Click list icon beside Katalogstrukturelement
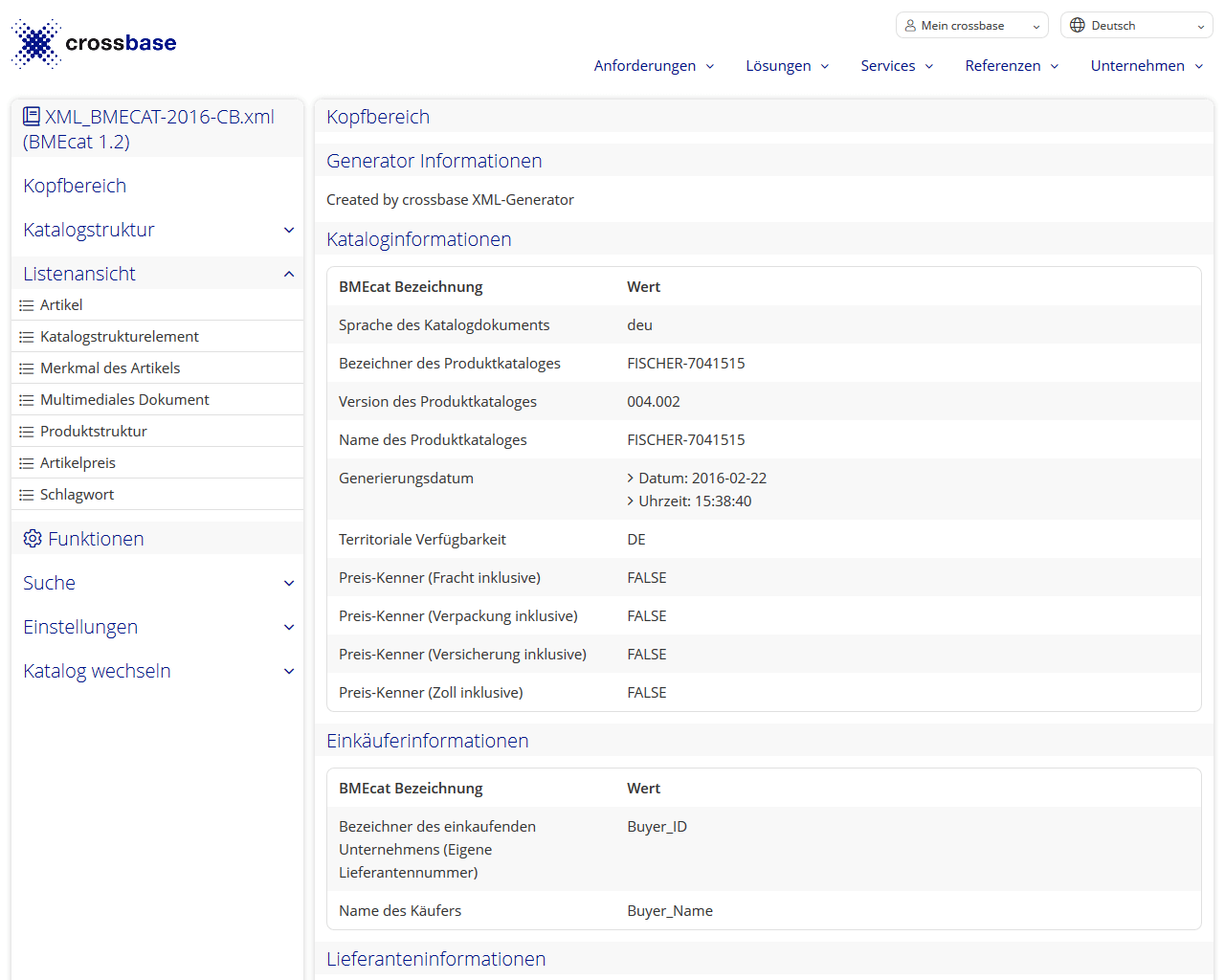The width and height of the screenshot is (1225, 980). point(27,337)
